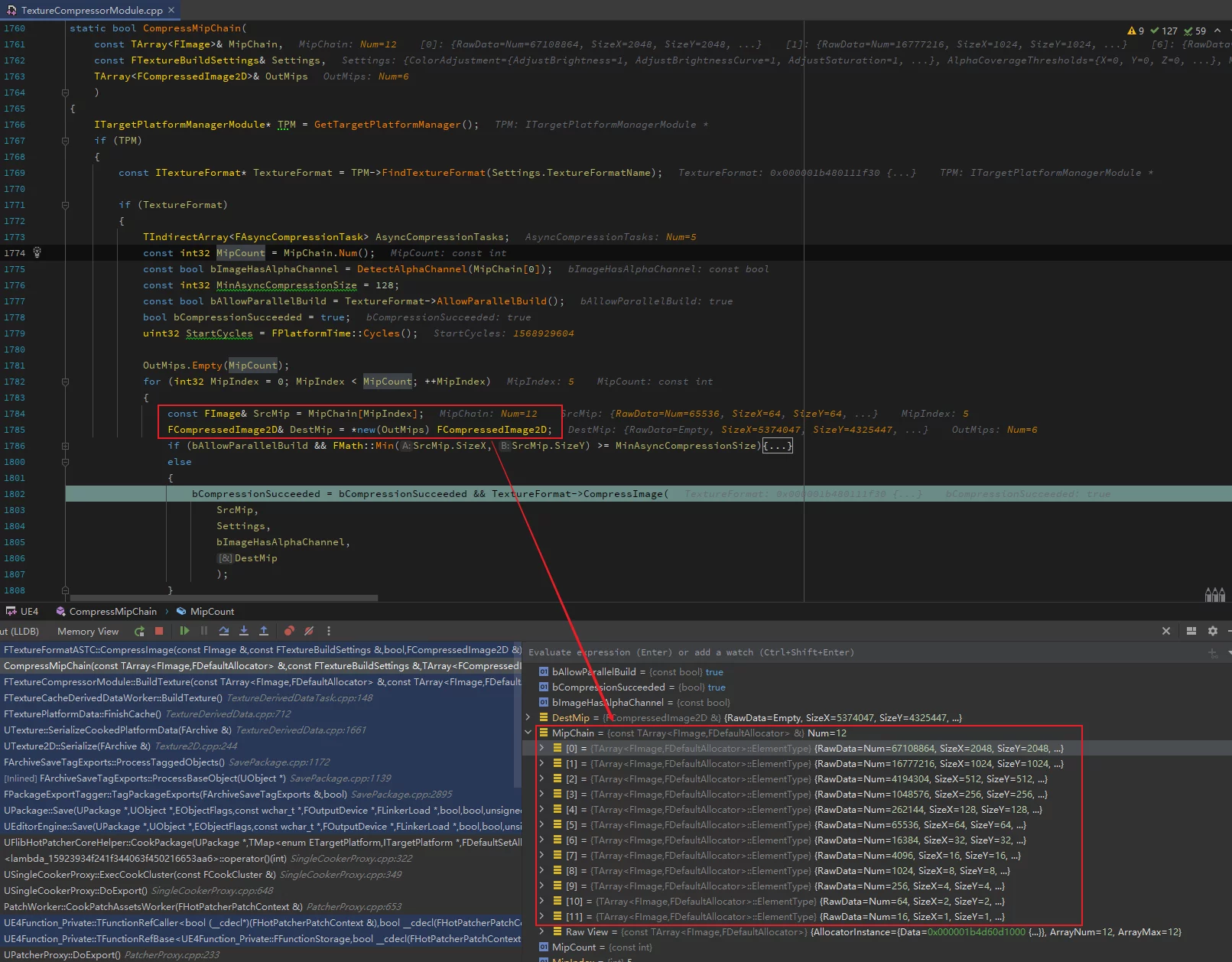The image size is (1232, 962).
Task: Click the debugger layout settings icon
Action: pyautogui.click(x=1191, y=631)
